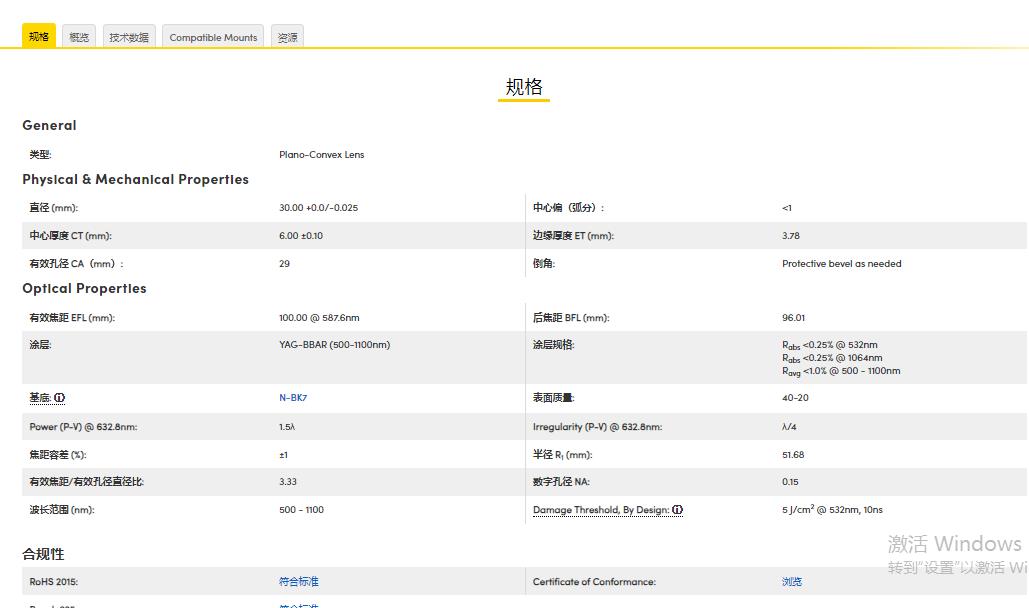Viewport: 1029px width, 608px height.
Task: Click the YAG-BBAR (500-1100nm) coating value
Action: 334,345
